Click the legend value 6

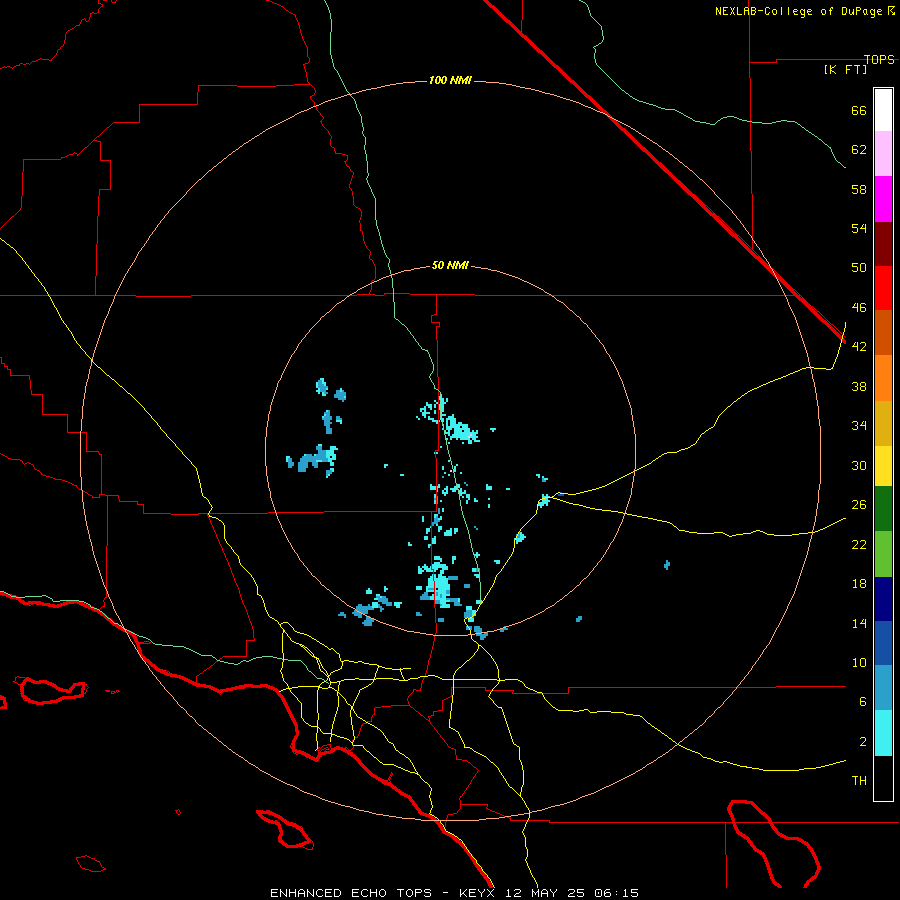(x=863, y=702)
